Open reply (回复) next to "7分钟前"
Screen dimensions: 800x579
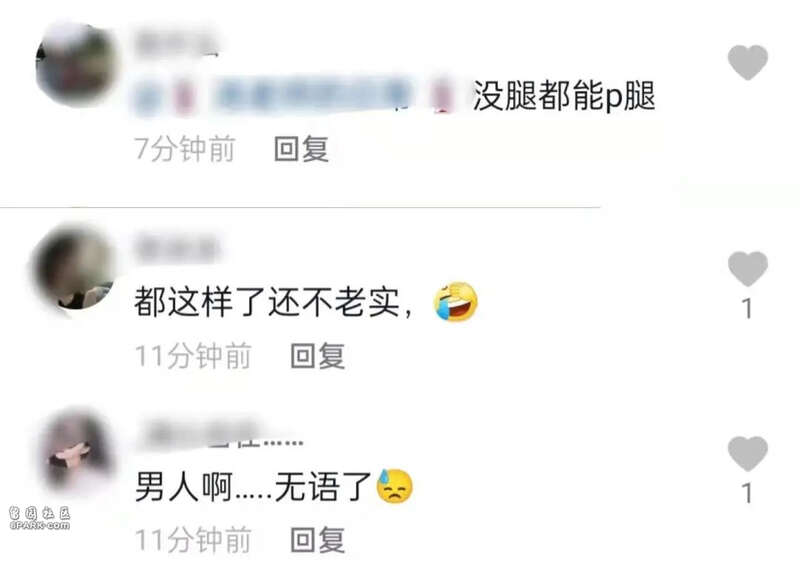coord(301,149)
